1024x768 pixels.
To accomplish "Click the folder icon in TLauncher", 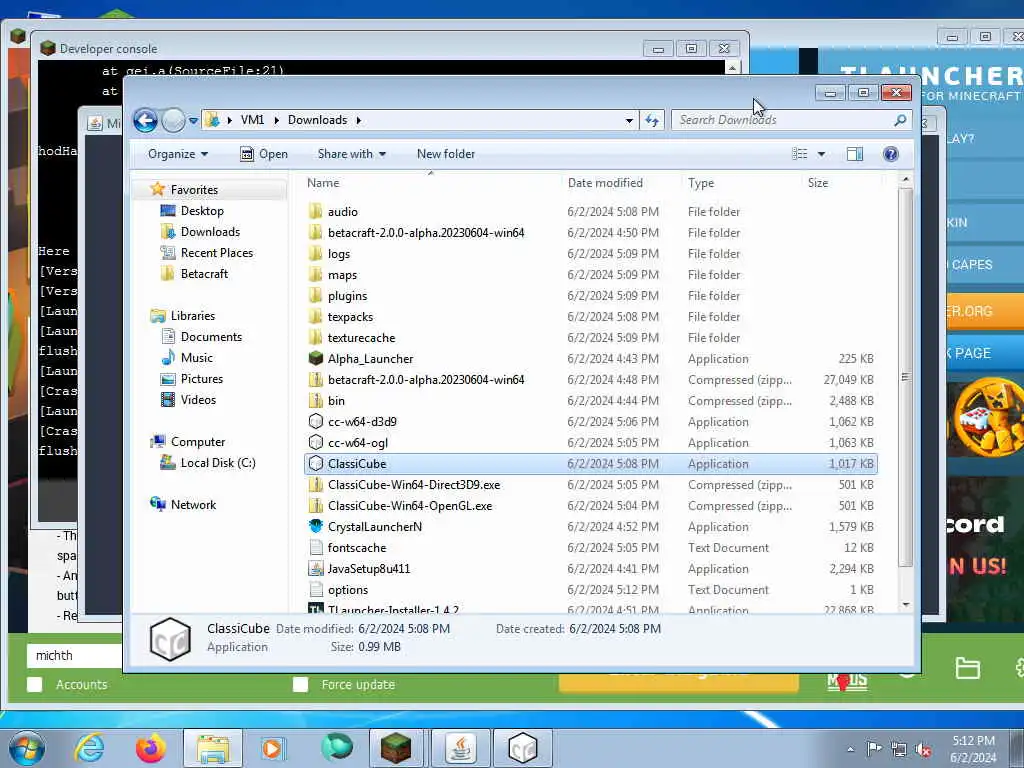I will click(x=967, y=668).
